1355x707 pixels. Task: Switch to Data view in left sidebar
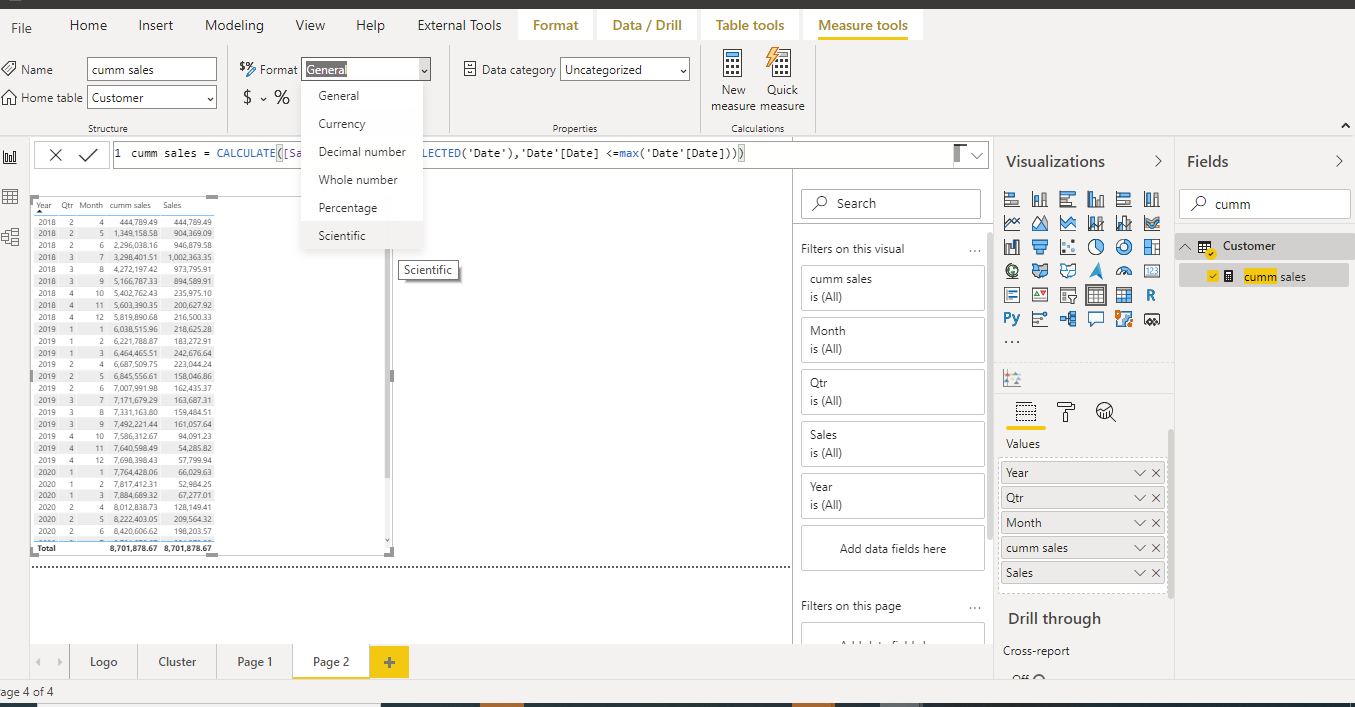pos(11,197)
